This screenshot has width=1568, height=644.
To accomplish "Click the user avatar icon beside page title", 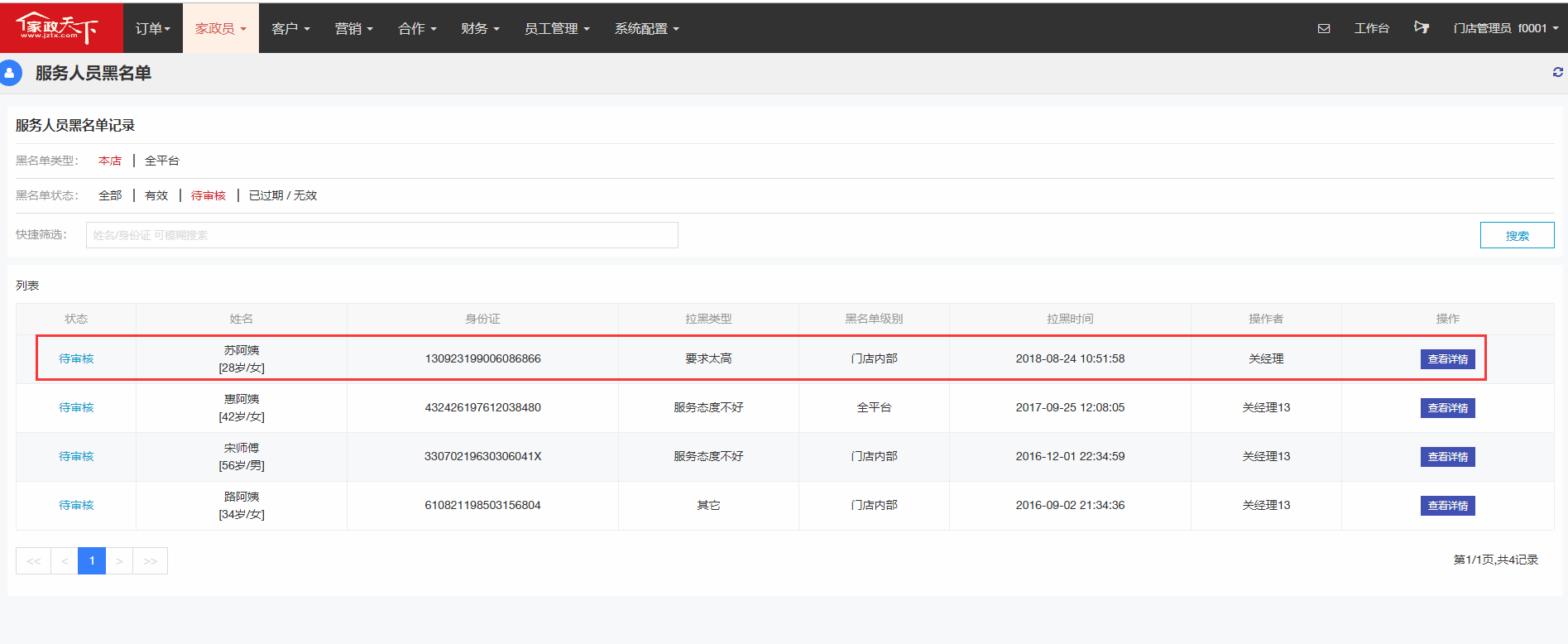I will click(10, 73).
